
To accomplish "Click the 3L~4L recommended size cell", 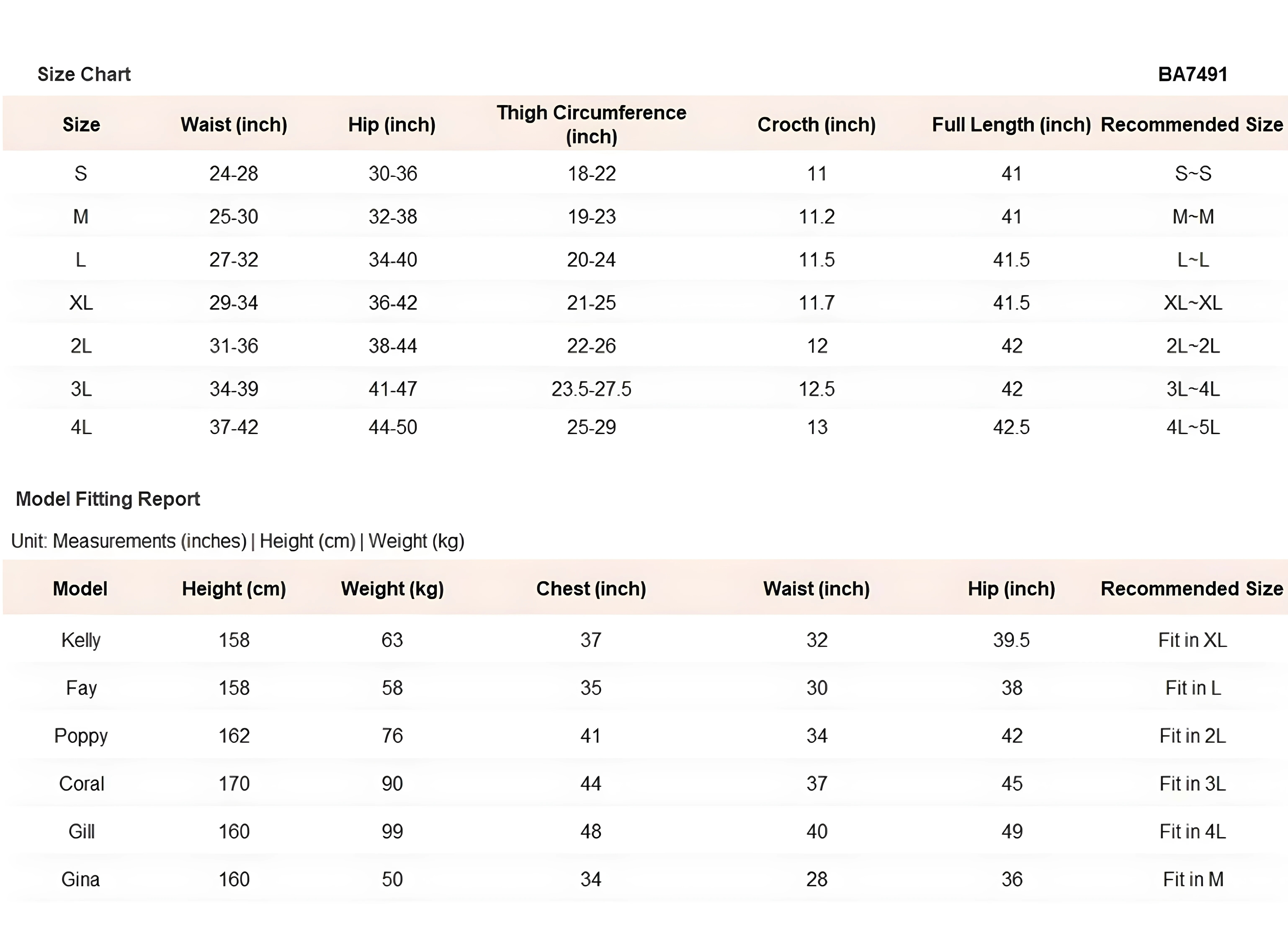I will (x=1193, y=389).
